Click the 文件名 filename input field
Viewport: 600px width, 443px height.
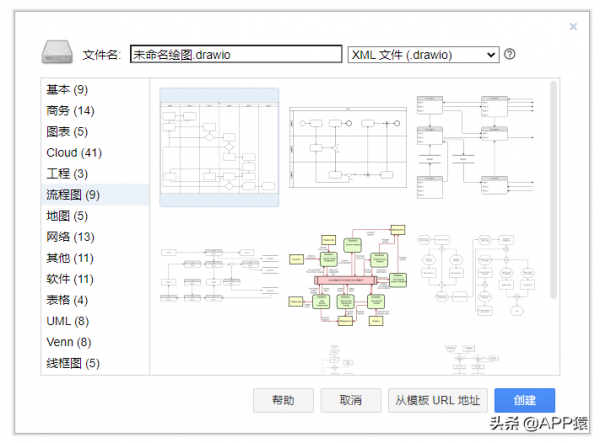(236, 54)
